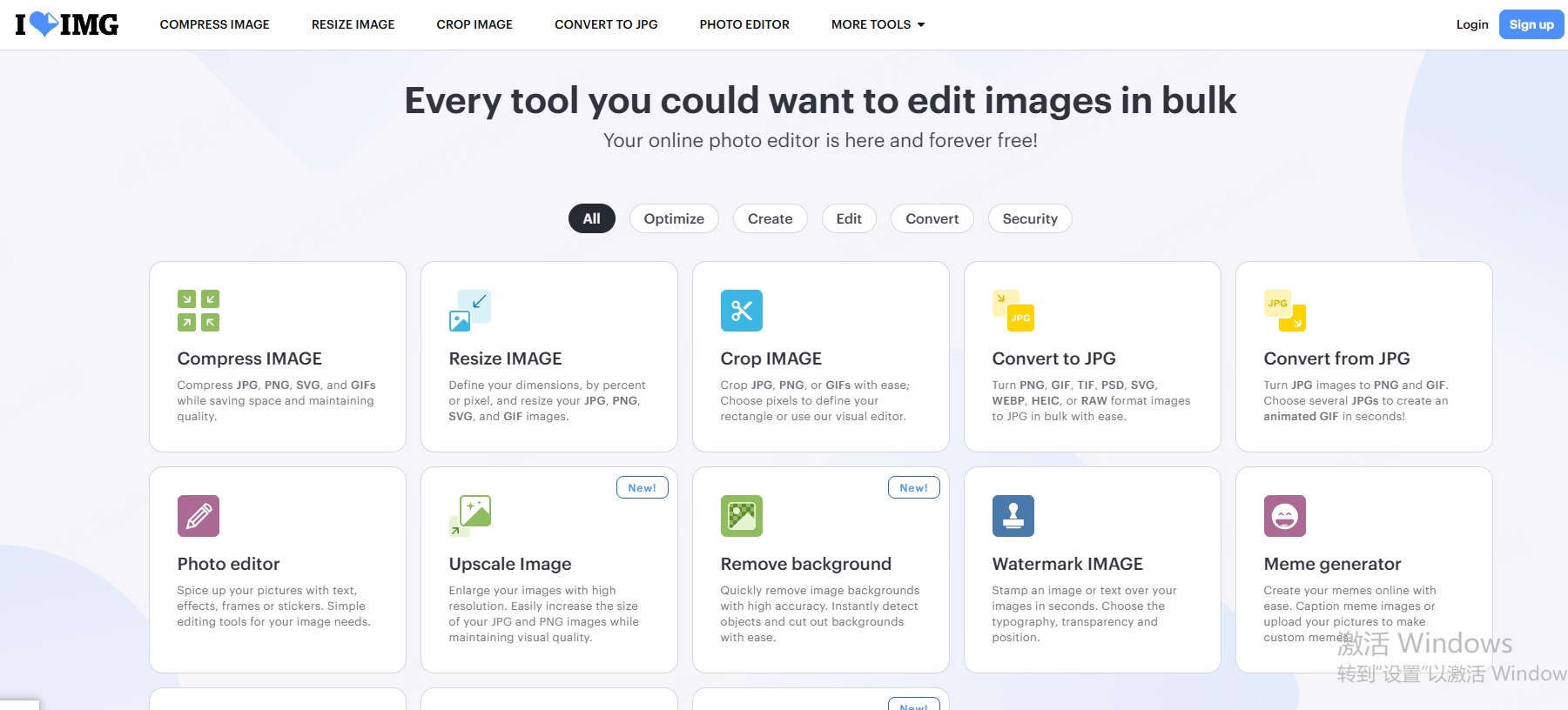Open the Convert from JPG title
This screenshot has height=710, width=1568.
[x=1337, y=358]
